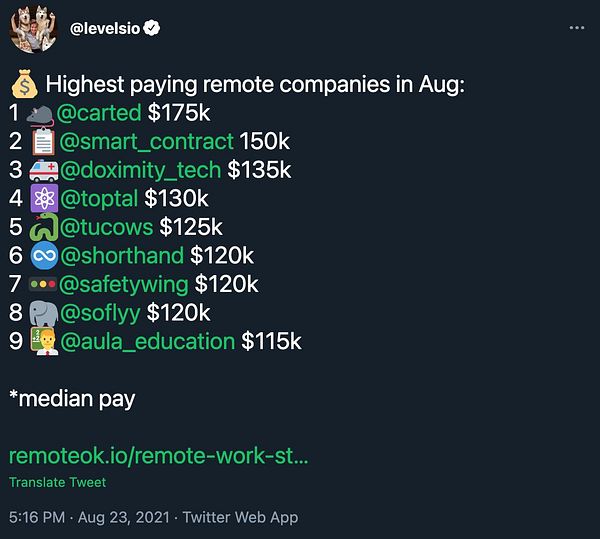The image size is (600, 539).
Task: Open the remoteok.io remote work link
Action: coord(158,456)
